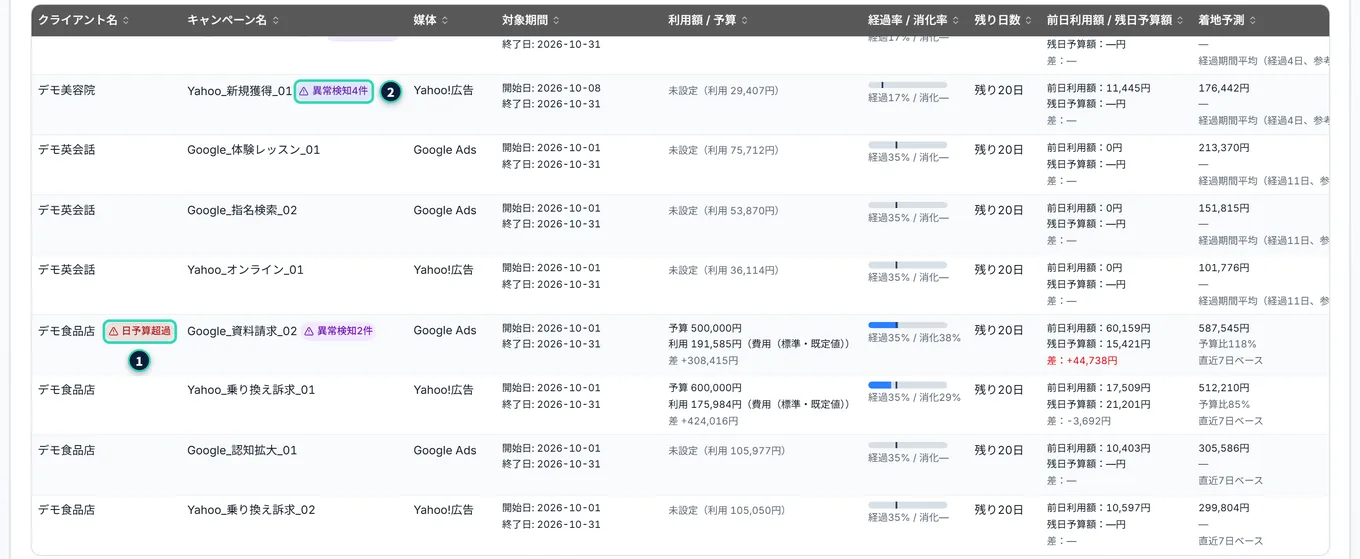Click デモ食品店 in the Google_認知拡大_01 row
This screenshot has width=1360, height=559.
pyautogui.click(x=67, y=450)
